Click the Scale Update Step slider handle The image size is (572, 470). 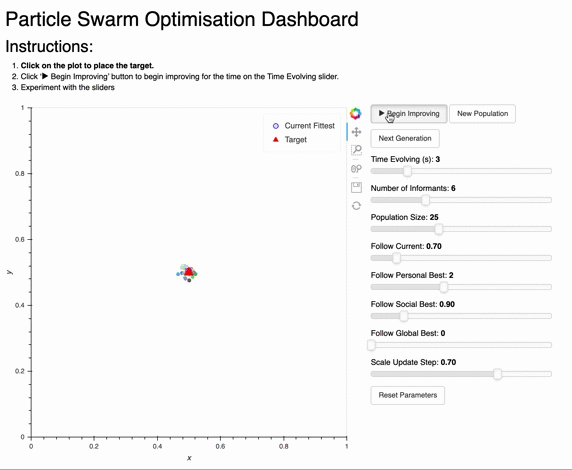click(497, 374)
